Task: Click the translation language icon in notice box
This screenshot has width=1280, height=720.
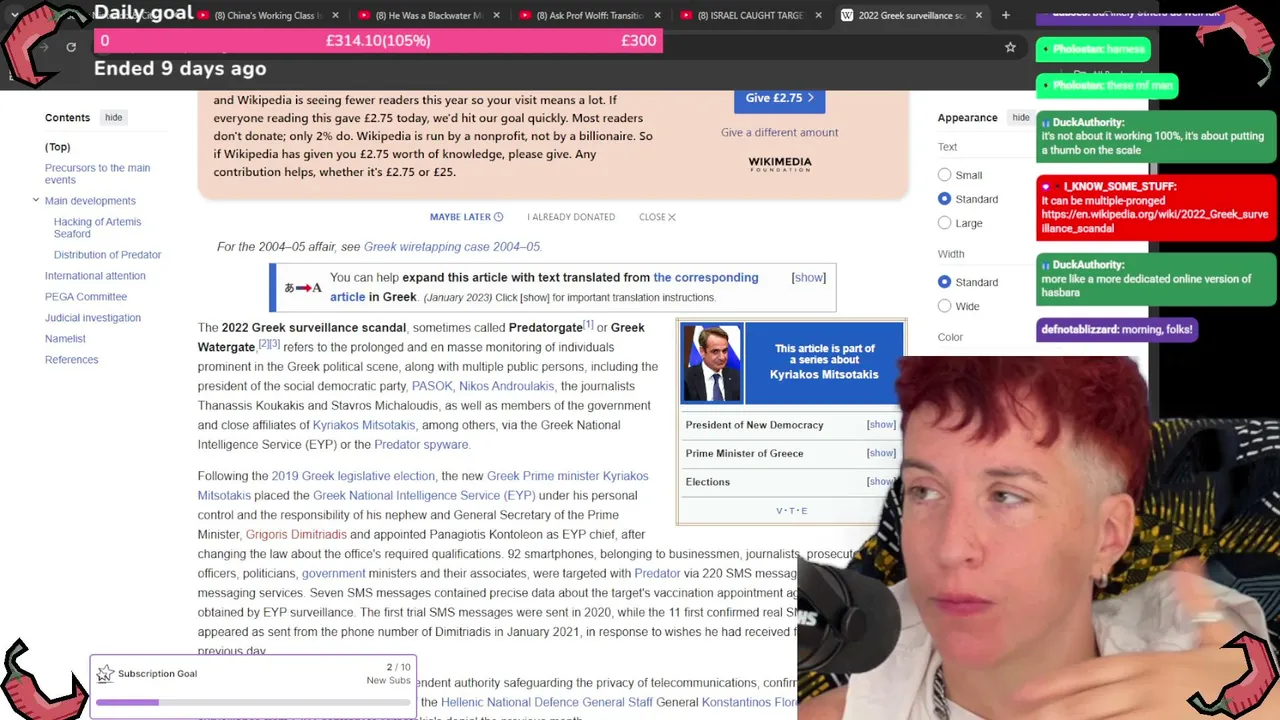Action: (303, 288)
